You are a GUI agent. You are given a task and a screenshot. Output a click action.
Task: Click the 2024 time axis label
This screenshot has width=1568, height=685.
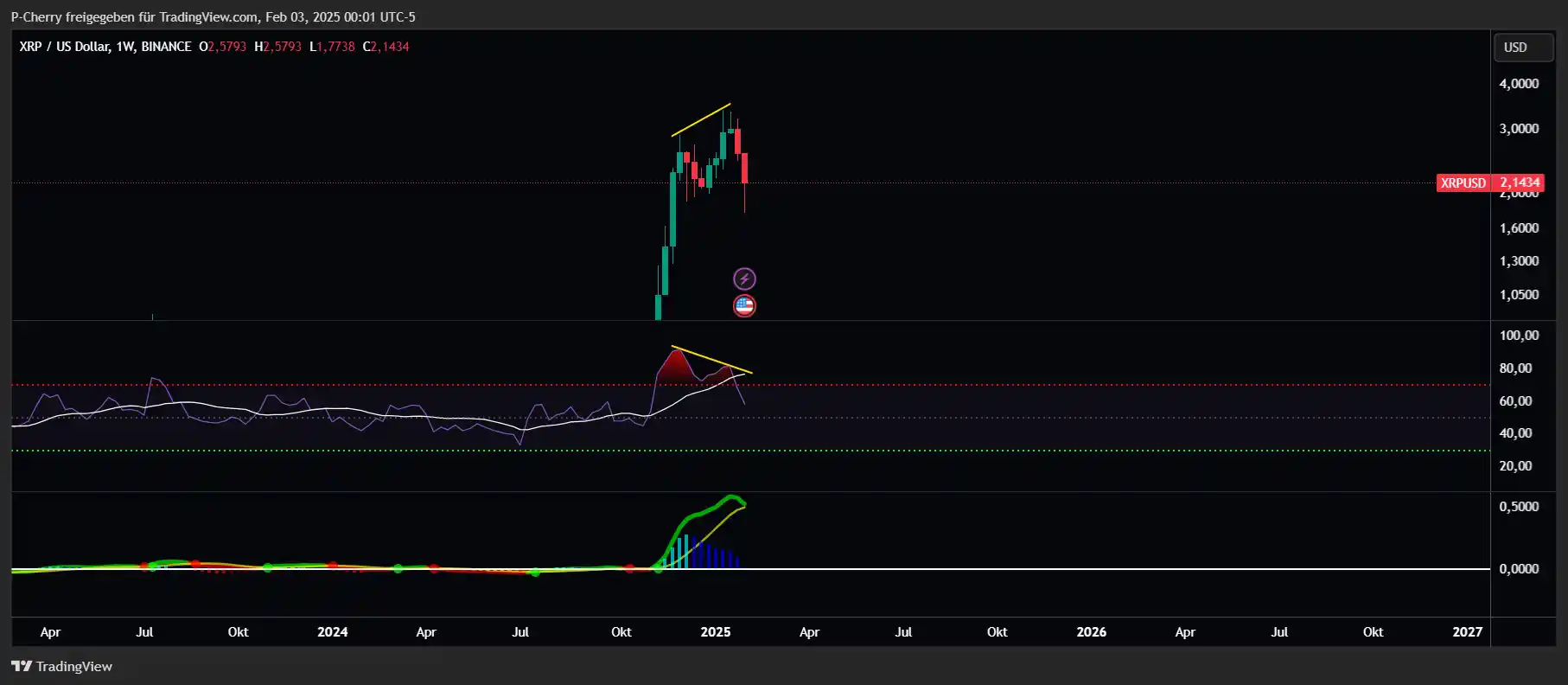[333, 632]
